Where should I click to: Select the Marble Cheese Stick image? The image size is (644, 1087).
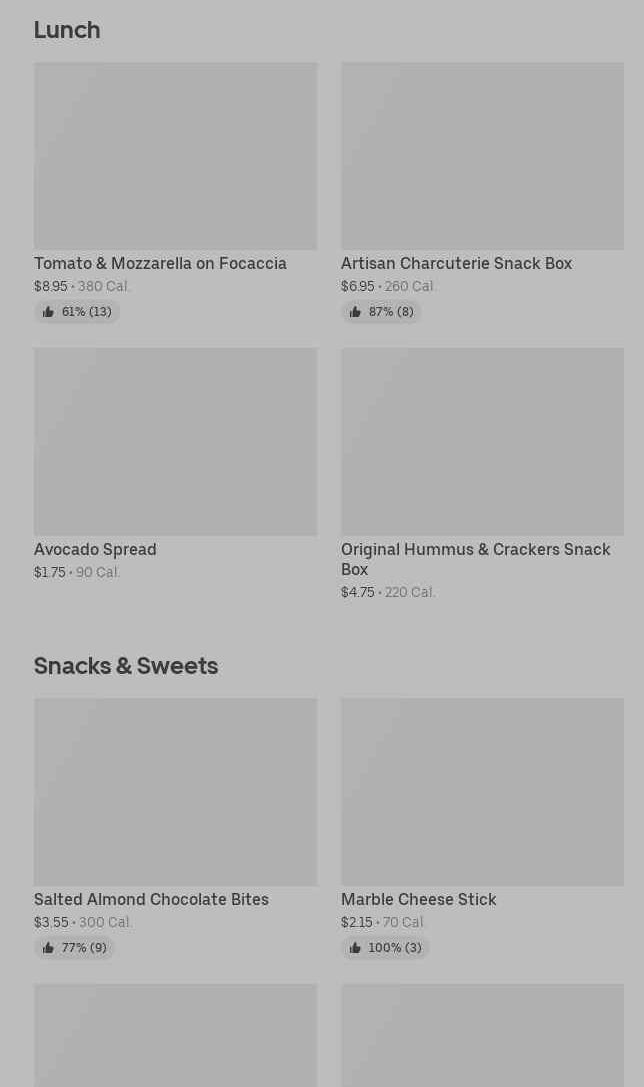click(482, 791)
